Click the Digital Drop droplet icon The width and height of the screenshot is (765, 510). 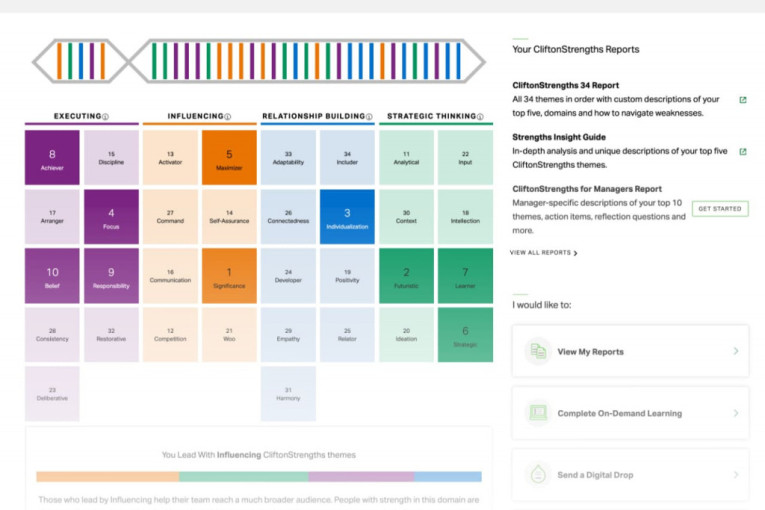pos(539,474)
